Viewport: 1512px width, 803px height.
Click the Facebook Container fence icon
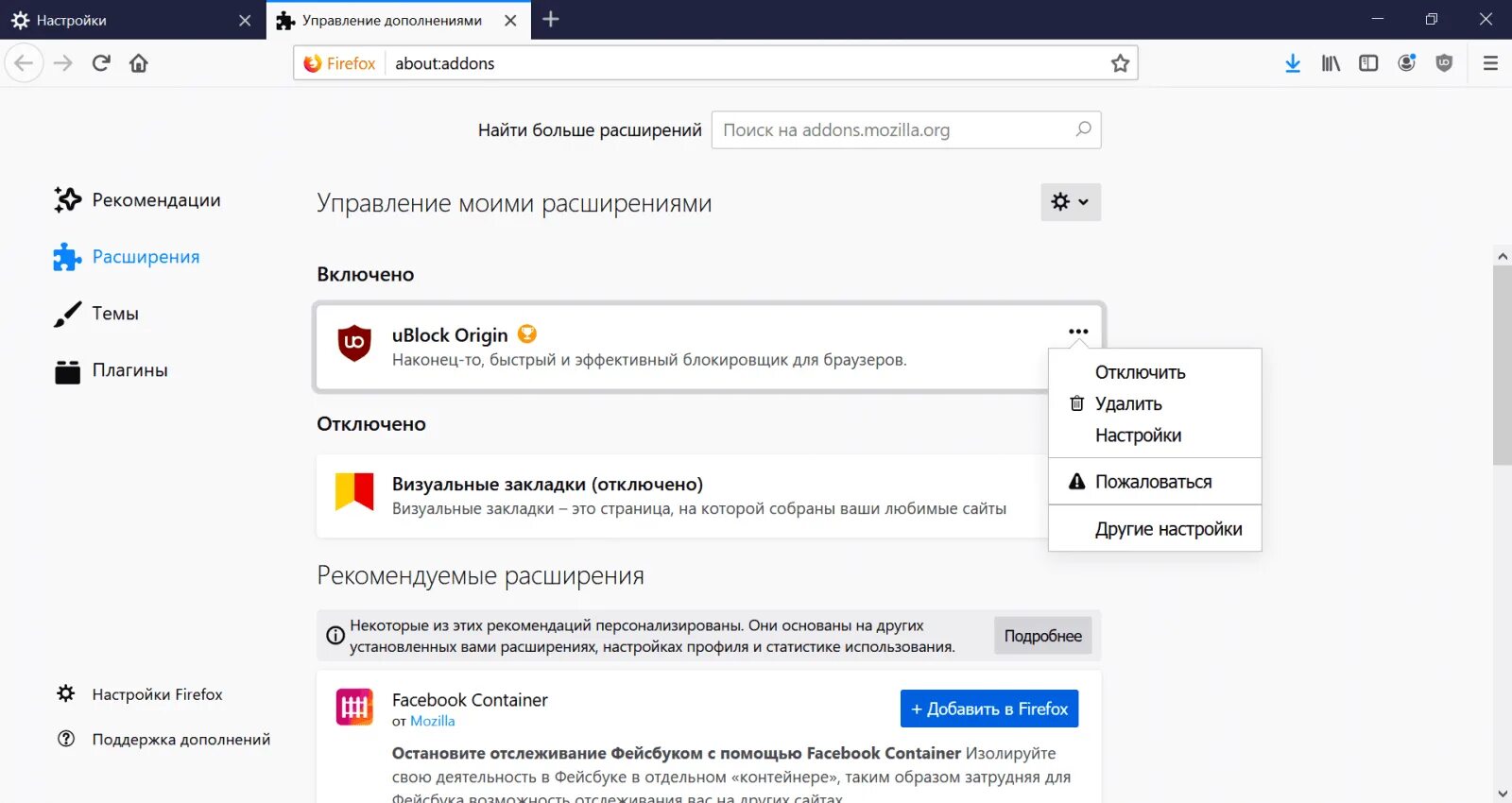coord(354,707)
